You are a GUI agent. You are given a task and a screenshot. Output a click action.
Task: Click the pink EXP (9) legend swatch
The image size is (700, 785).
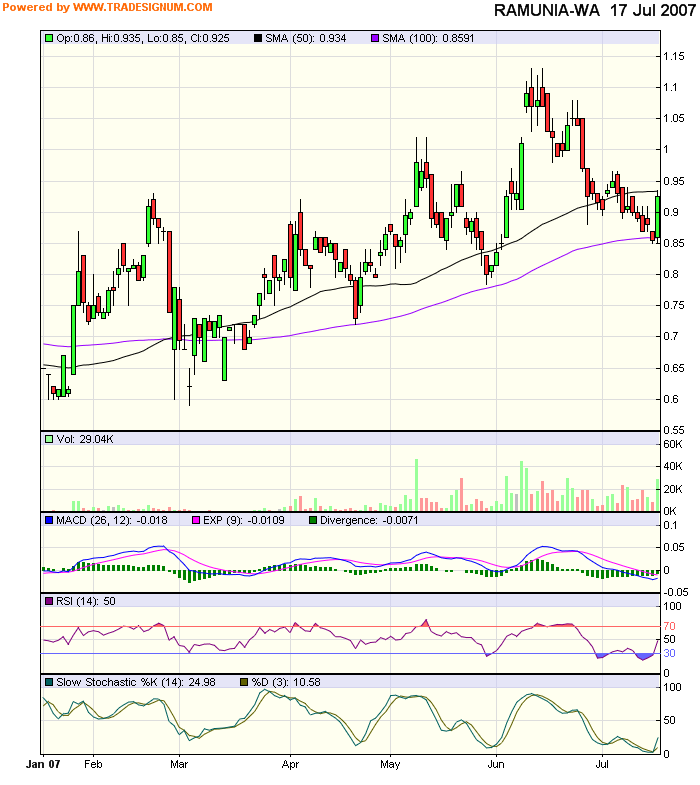pos(197,520)
